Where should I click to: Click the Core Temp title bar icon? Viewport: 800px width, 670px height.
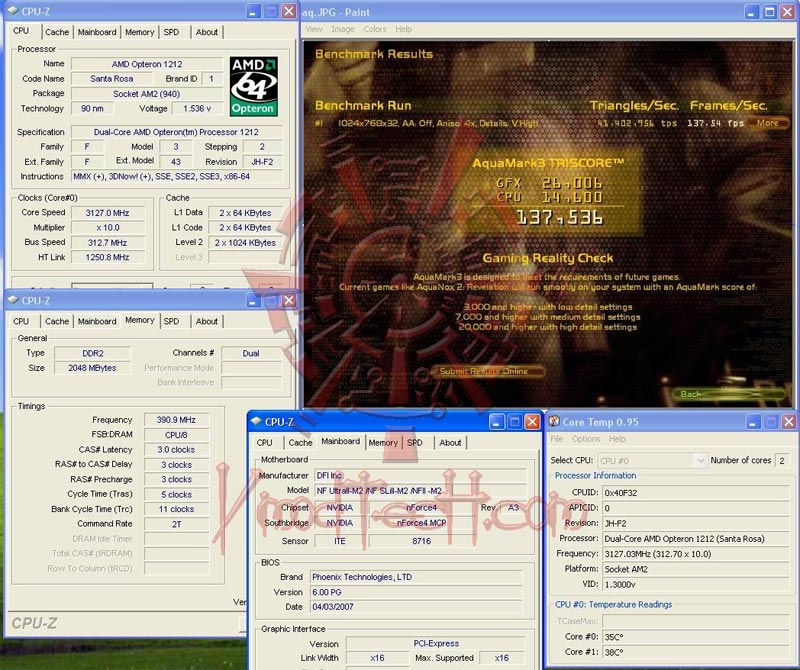pos(554,421)
